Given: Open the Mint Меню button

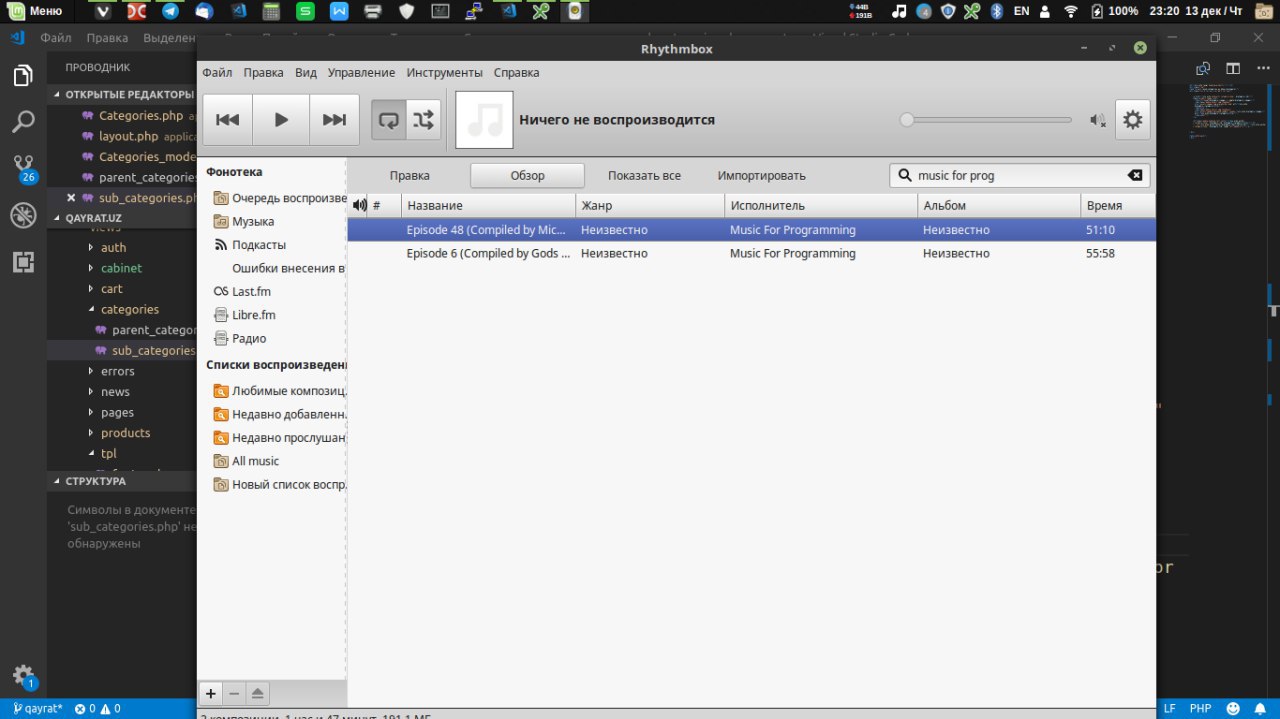Looking at the screenshot, I should click(x=34, y=12).
